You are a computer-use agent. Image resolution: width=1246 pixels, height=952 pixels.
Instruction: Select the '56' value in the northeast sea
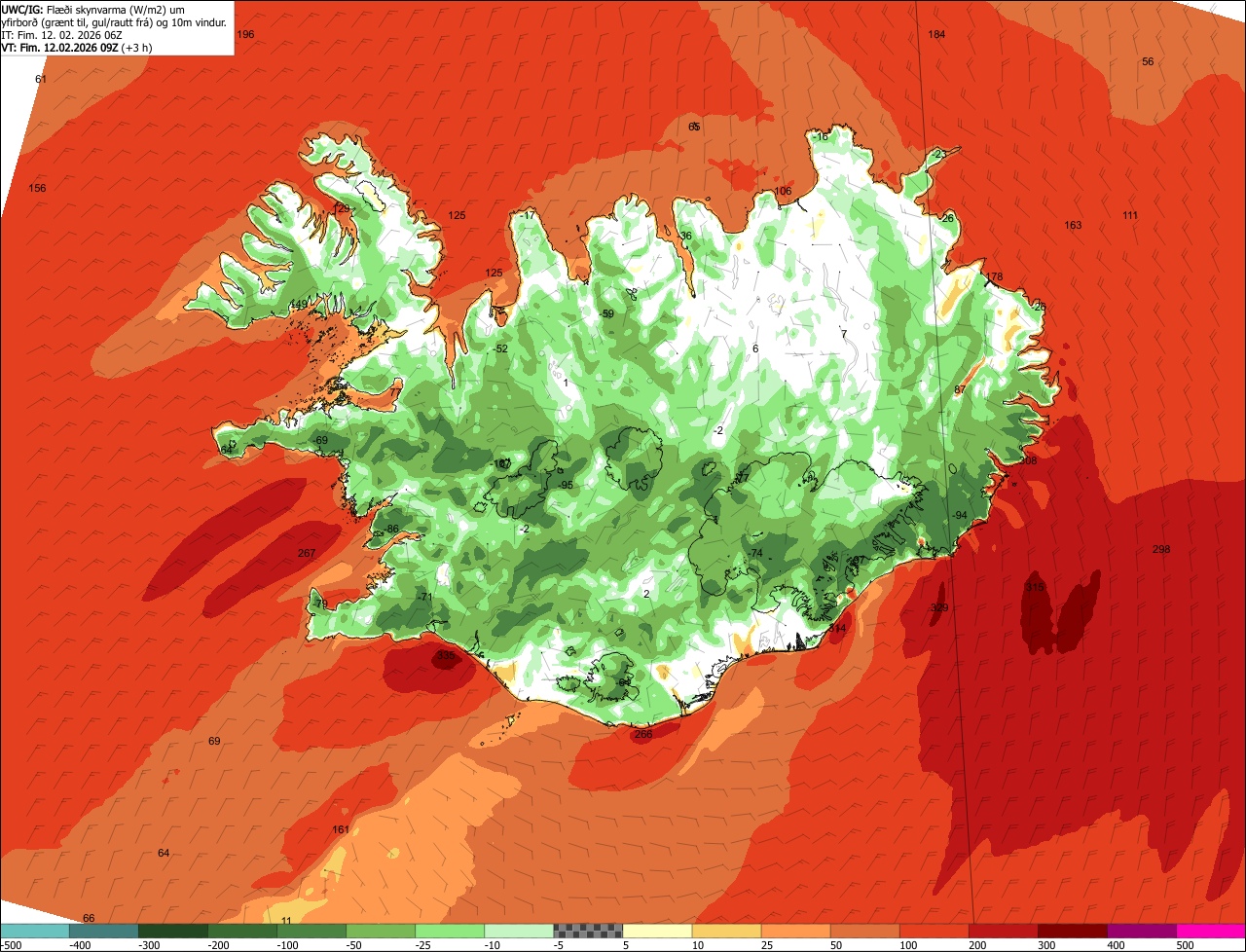1148,61
